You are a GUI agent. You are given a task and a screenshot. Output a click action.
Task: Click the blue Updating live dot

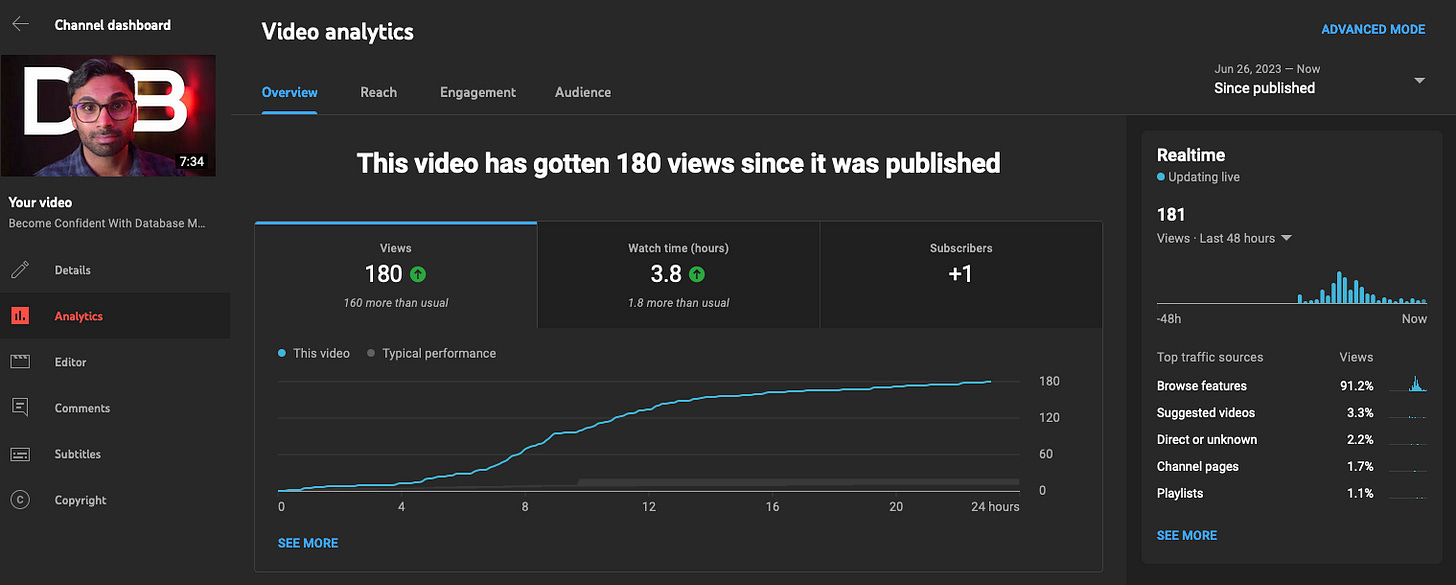(x=1161, y=177)
